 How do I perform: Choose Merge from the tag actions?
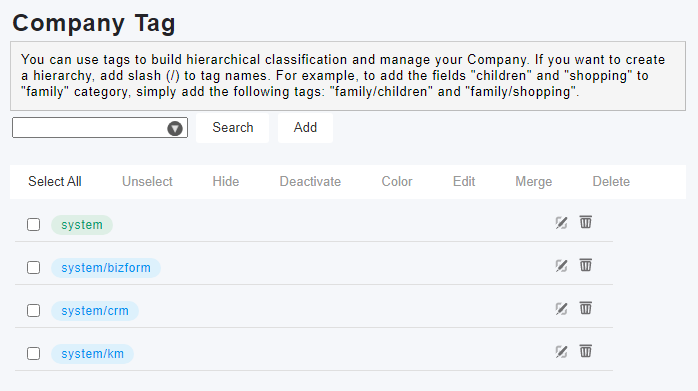click(533, 182)
